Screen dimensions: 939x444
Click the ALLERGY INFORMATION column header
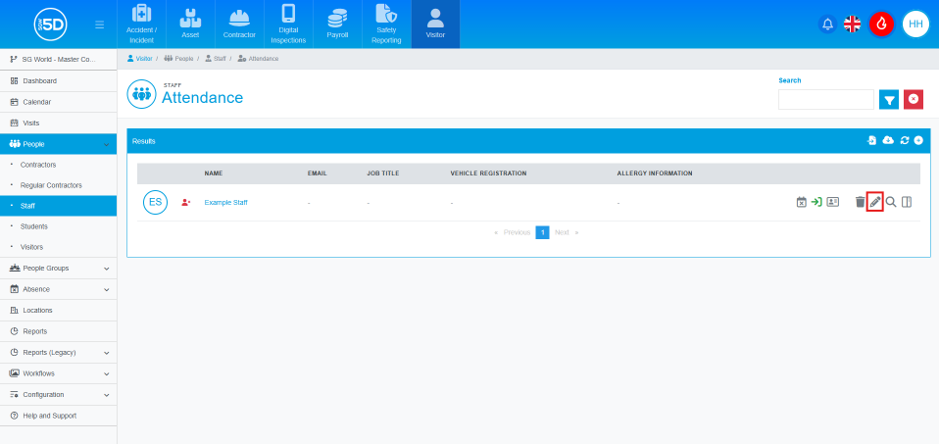tap(655, 174)
